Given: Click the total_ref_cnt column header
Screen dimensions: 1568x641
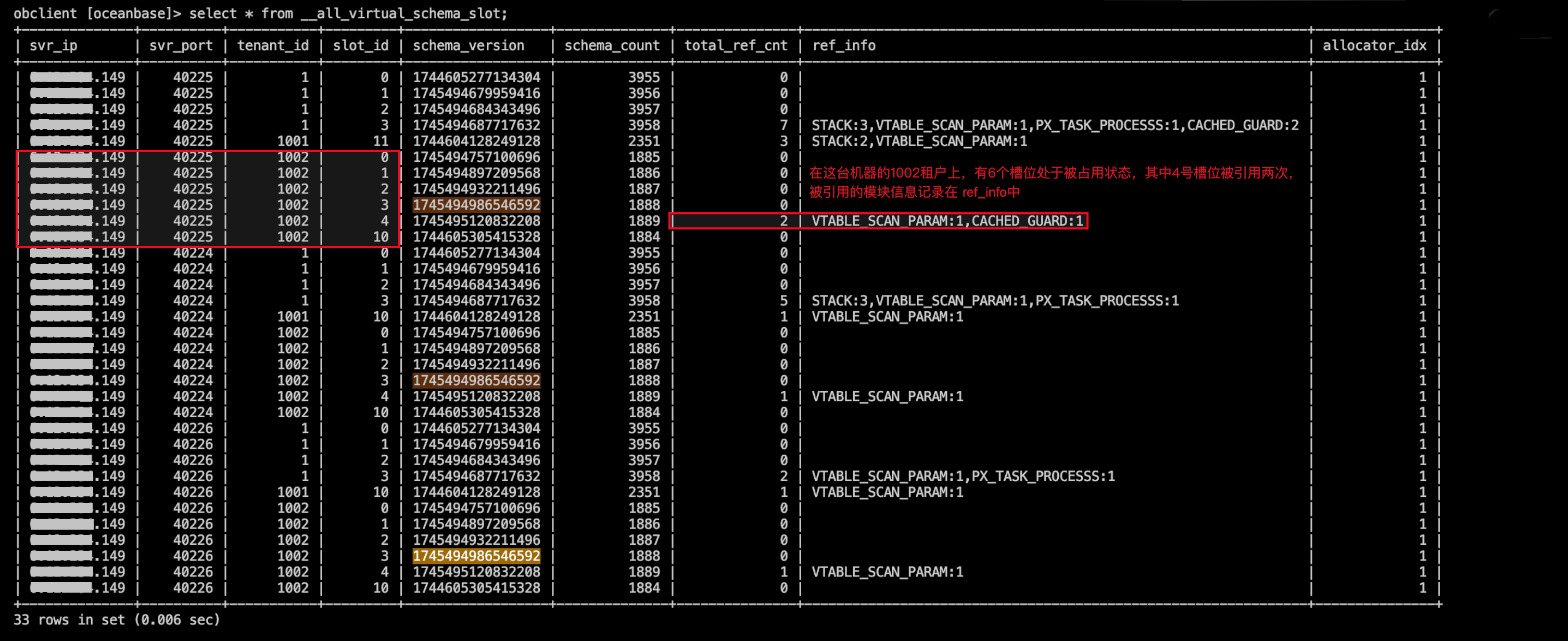Looking at the screenshot, I should [x=735, y=46].
